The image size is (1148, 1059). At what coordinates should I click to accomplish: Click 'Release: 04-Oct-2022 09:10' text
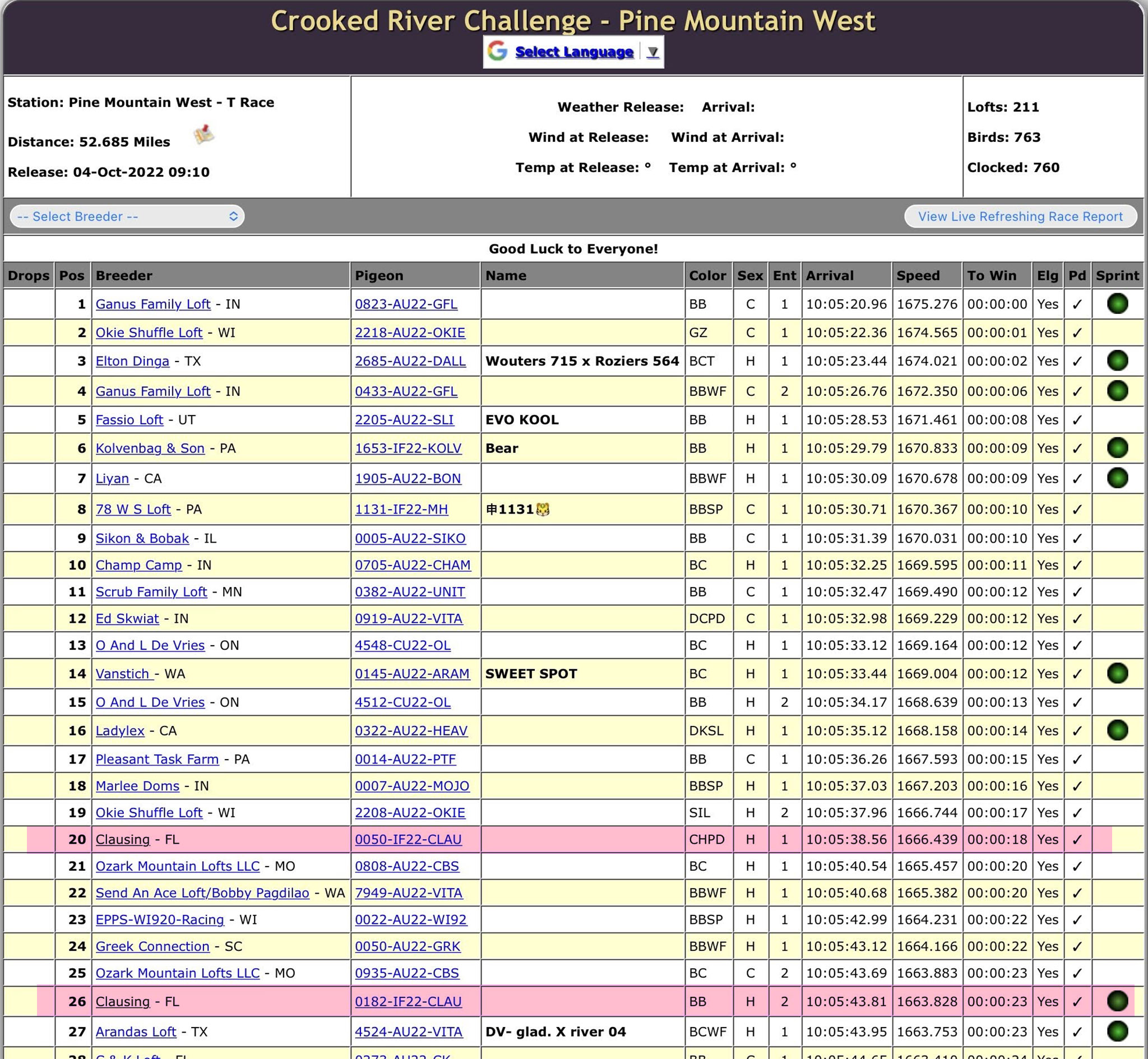[x=108, y=173]
